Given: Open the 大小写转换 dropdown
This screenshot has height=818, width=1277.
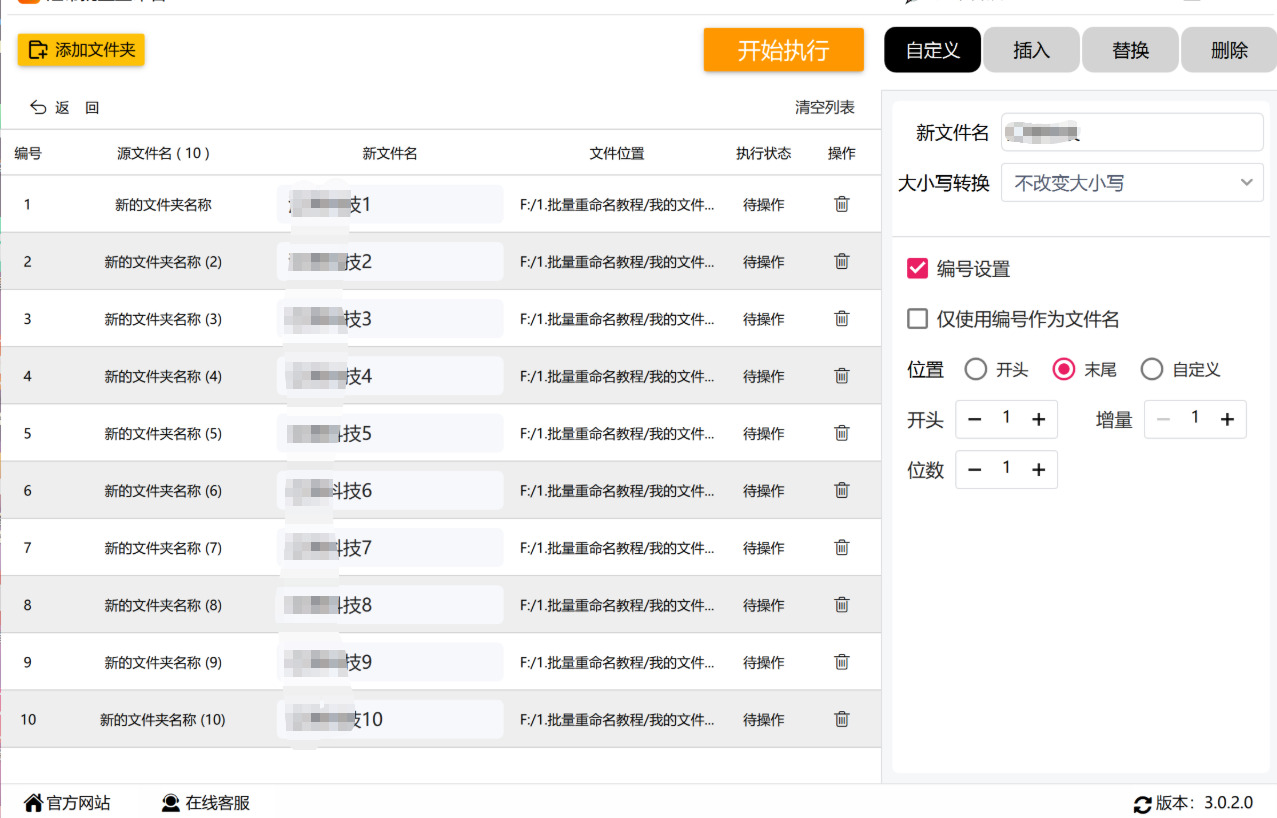Looking at the screenshot, I should [x=1132, y=183].
